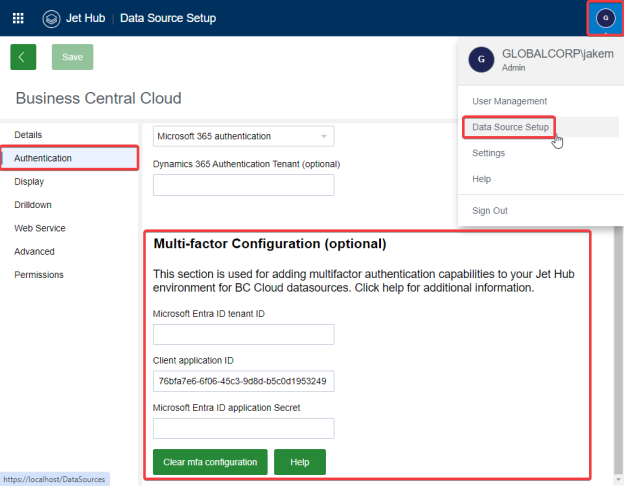This screenshot has height=486, width=624.
Task: Click the GLOBALCORP\jakem username text
Action: pyautogui.click(x=558, y=54)
